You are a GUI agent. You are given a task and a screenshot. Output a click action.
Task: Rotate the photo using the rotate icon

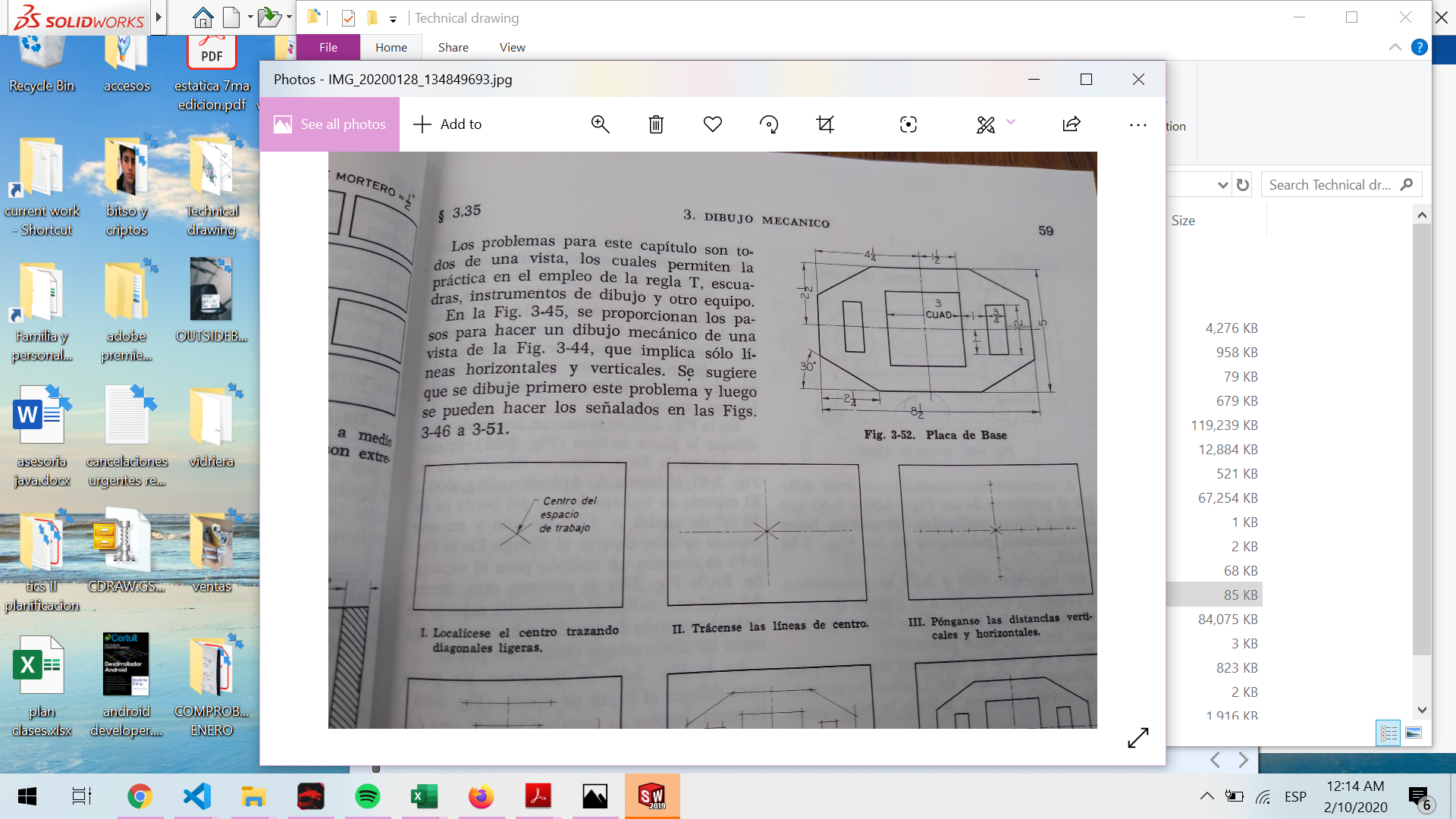(769, 124)
